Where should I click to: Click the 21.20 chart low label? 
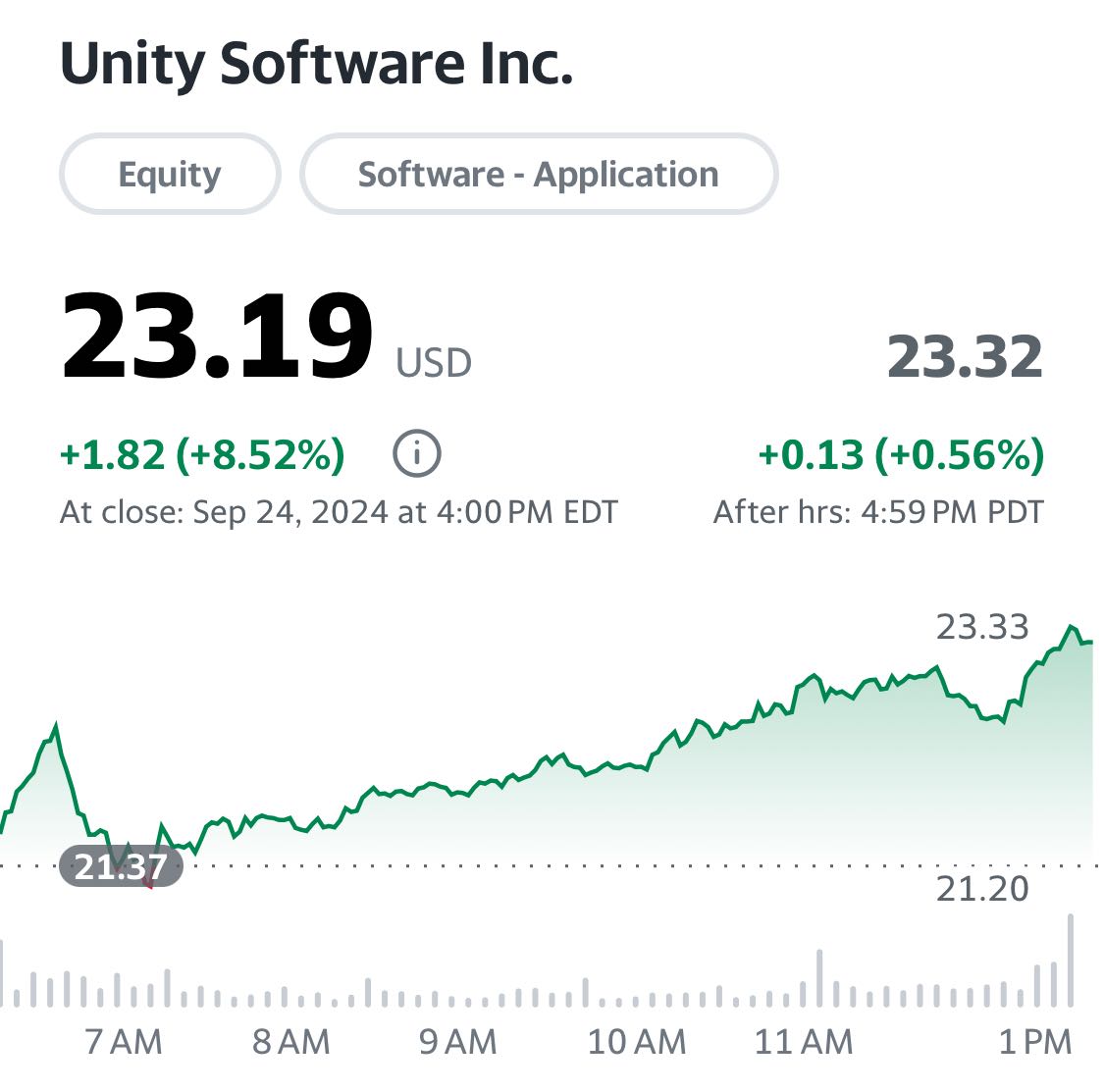(x=982, y=889)
